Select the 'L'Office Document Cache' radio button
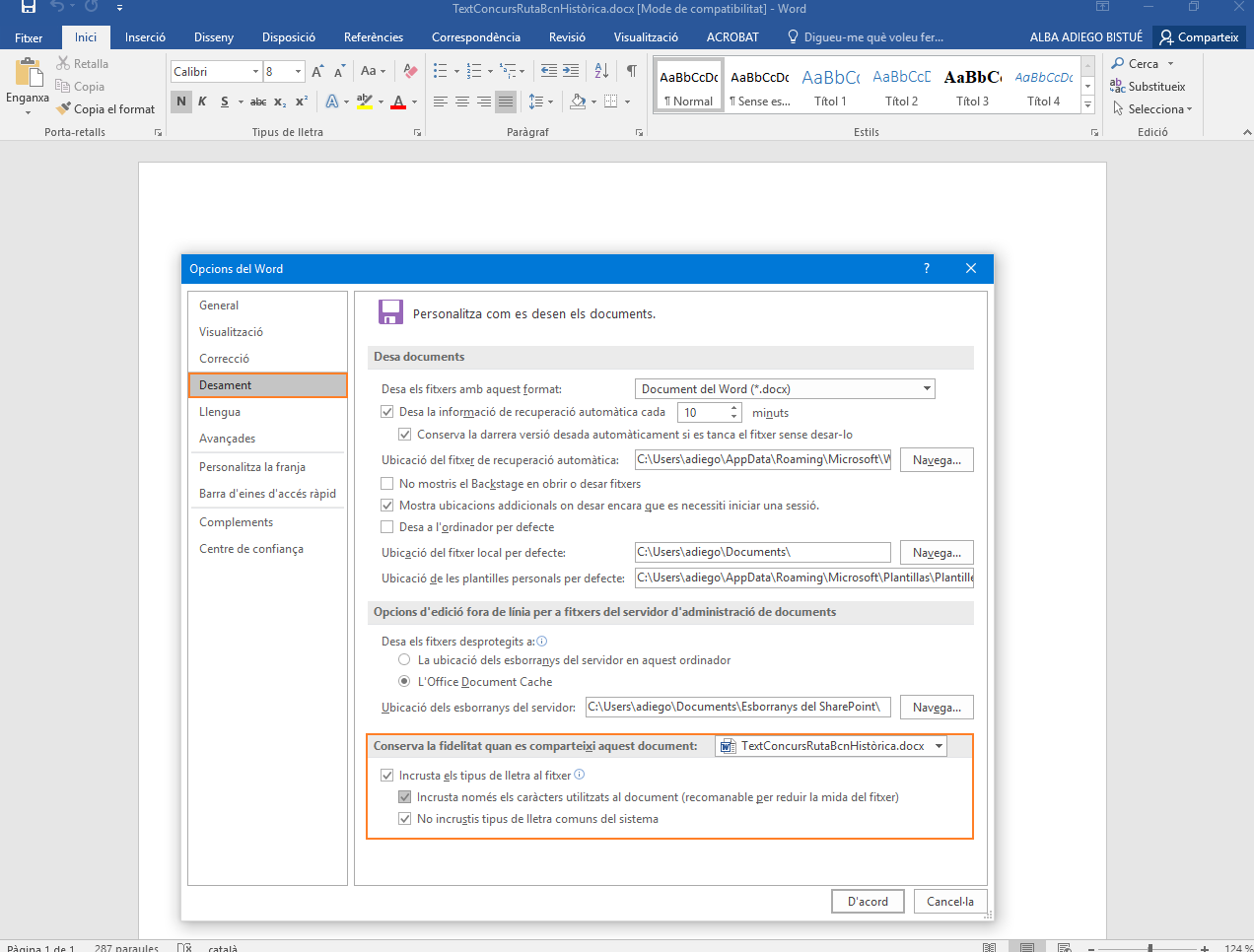The width and height of the screenshot is (1254, 952). 404,681
